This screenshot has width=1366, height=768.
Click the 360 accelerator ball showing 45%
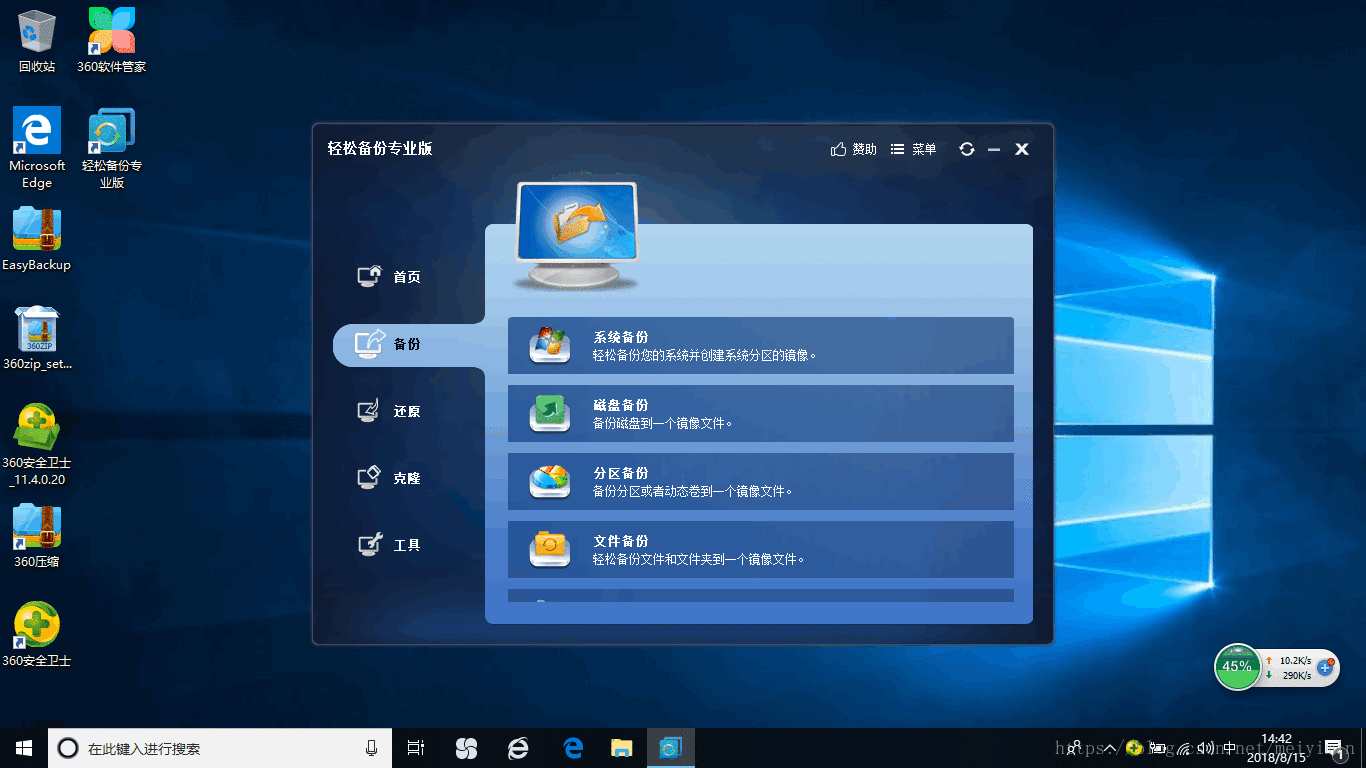1237,667
